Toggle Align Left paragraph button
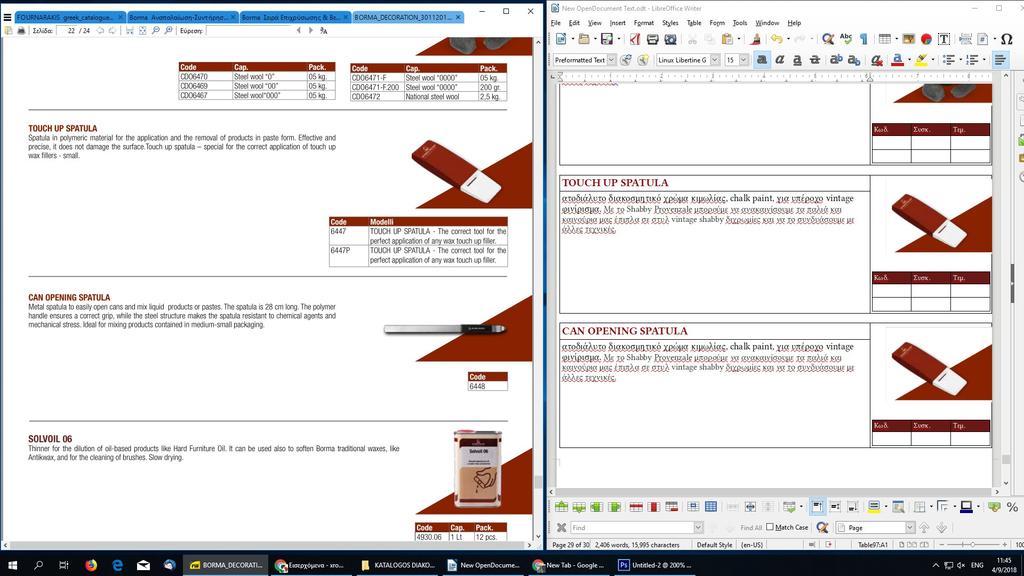This screenshot has width=1024, height=576. tap(1000, 60)
